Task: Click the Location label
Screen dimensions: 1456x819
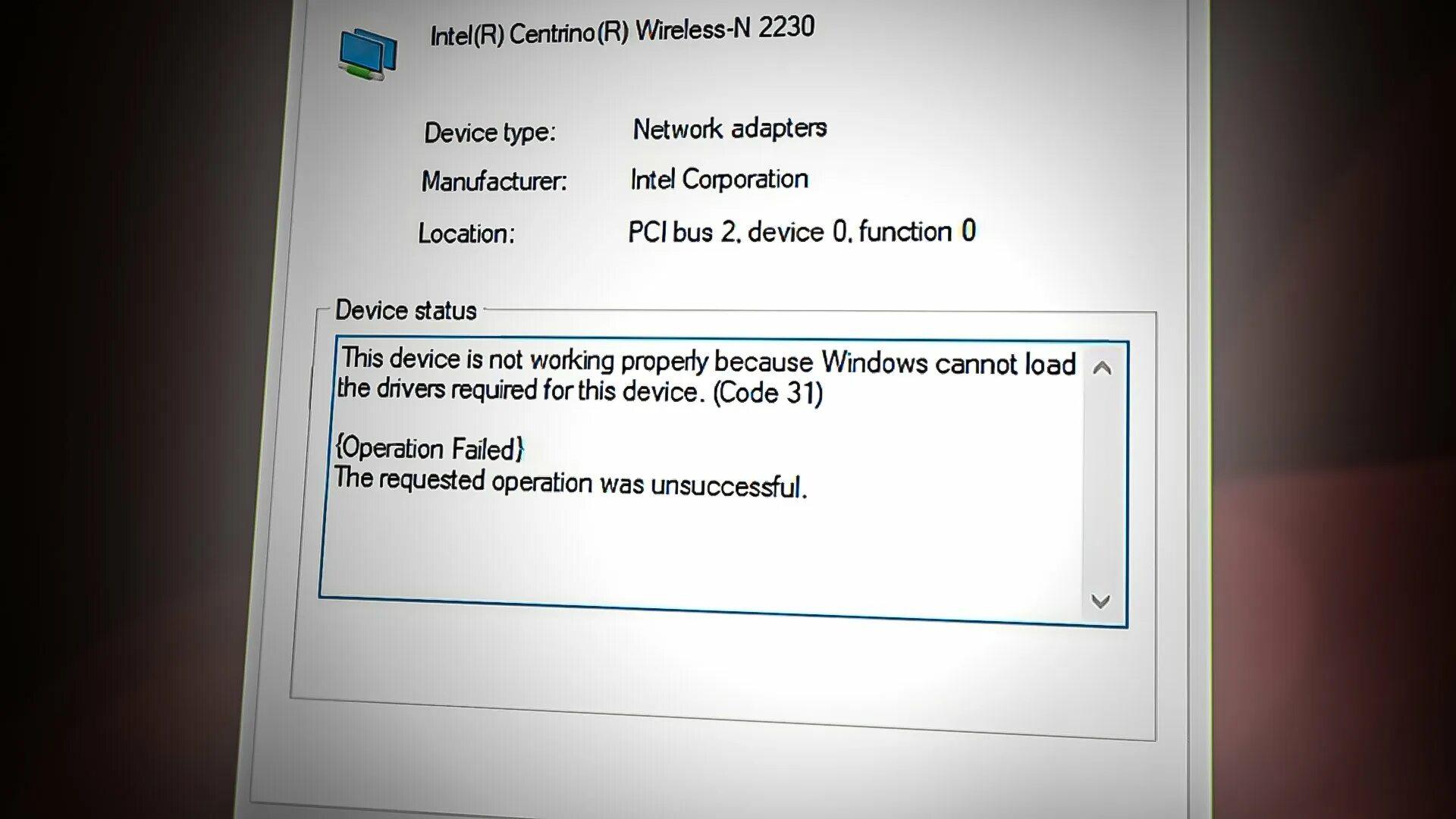Action: pyautogui.click(x=466, y=234)
